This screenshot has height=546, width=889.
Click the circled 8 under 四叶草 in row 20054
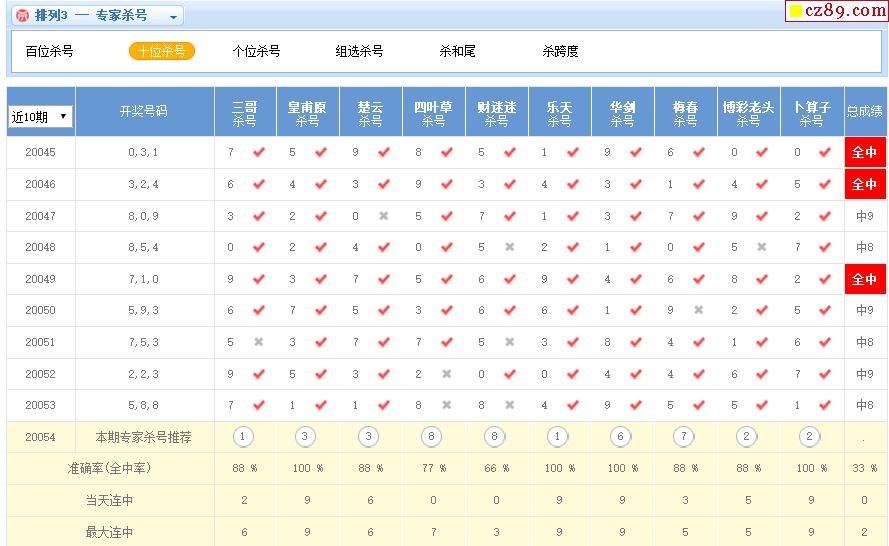coord(431,437)
